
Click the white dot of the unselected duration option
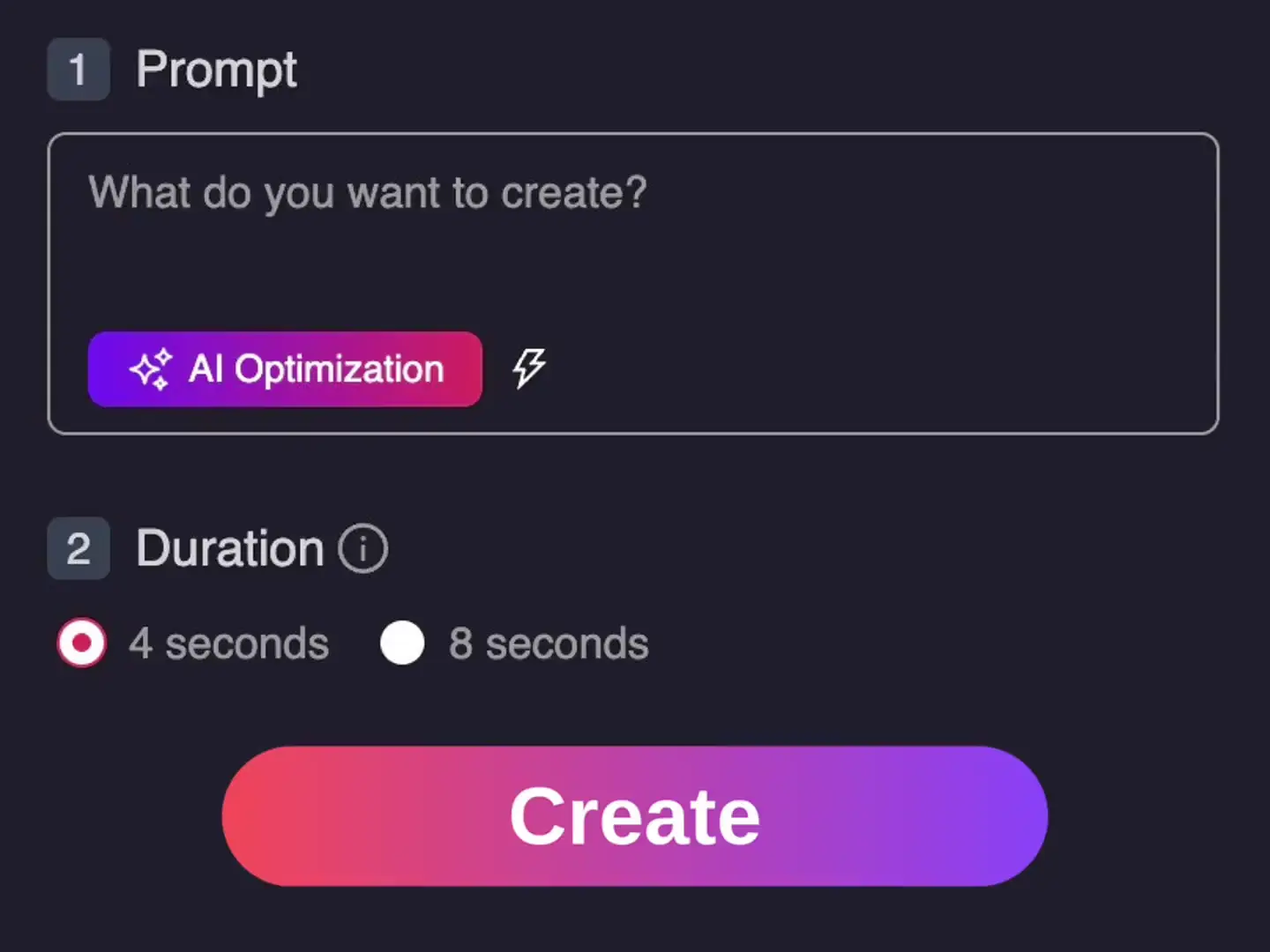click(402, 643)
